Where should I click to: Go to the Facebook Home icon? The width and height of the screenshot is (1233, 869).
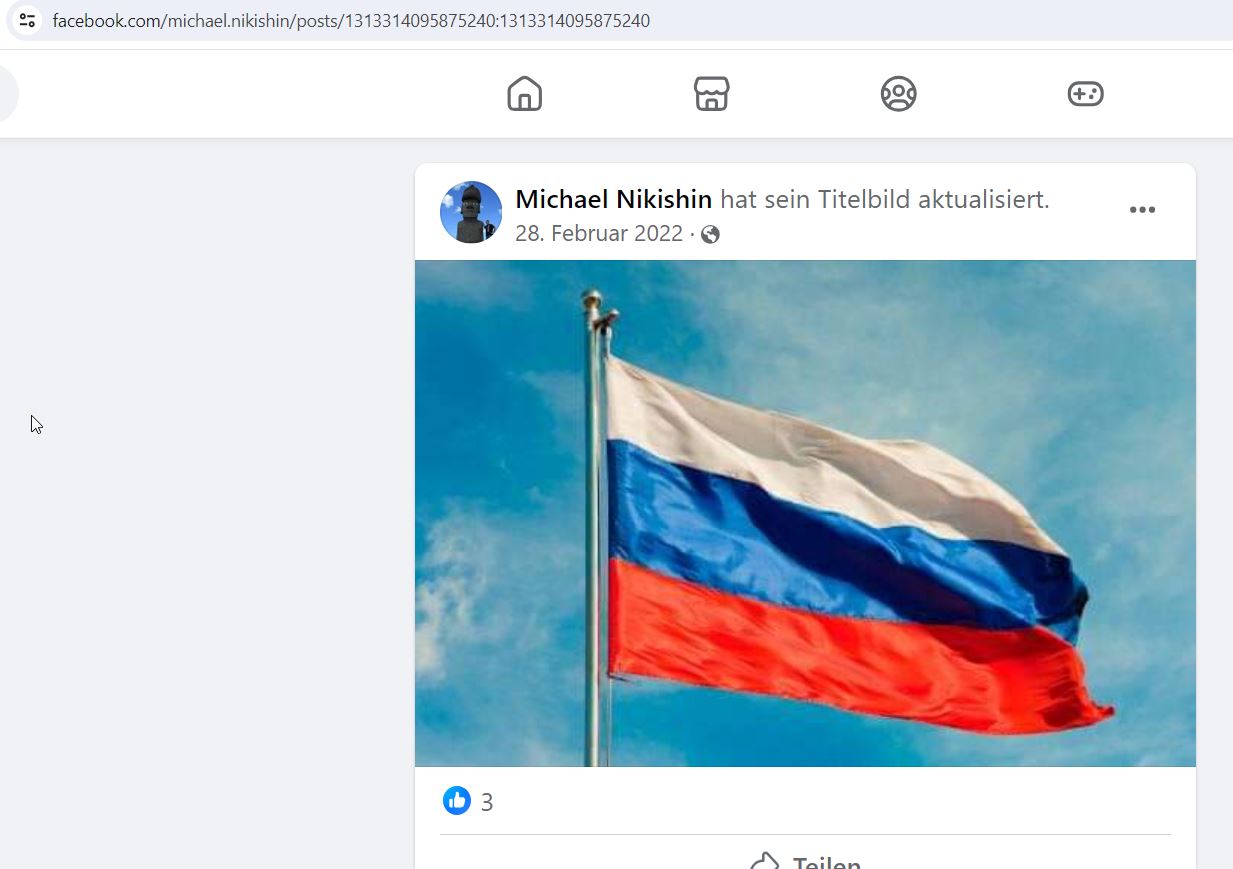tap(524, 94)
